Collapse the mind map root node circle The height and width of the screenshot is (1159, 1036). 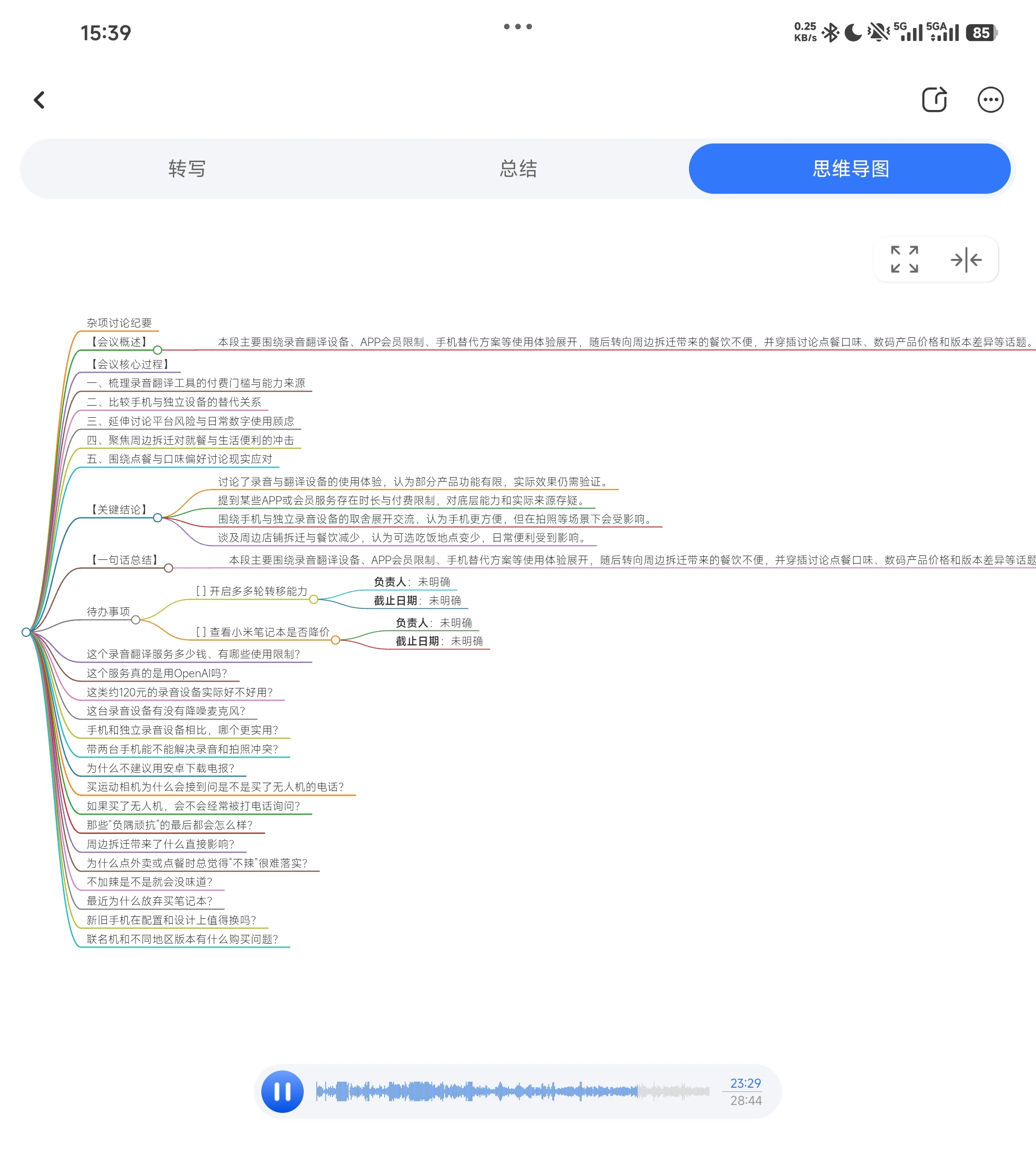coord(26,632)
